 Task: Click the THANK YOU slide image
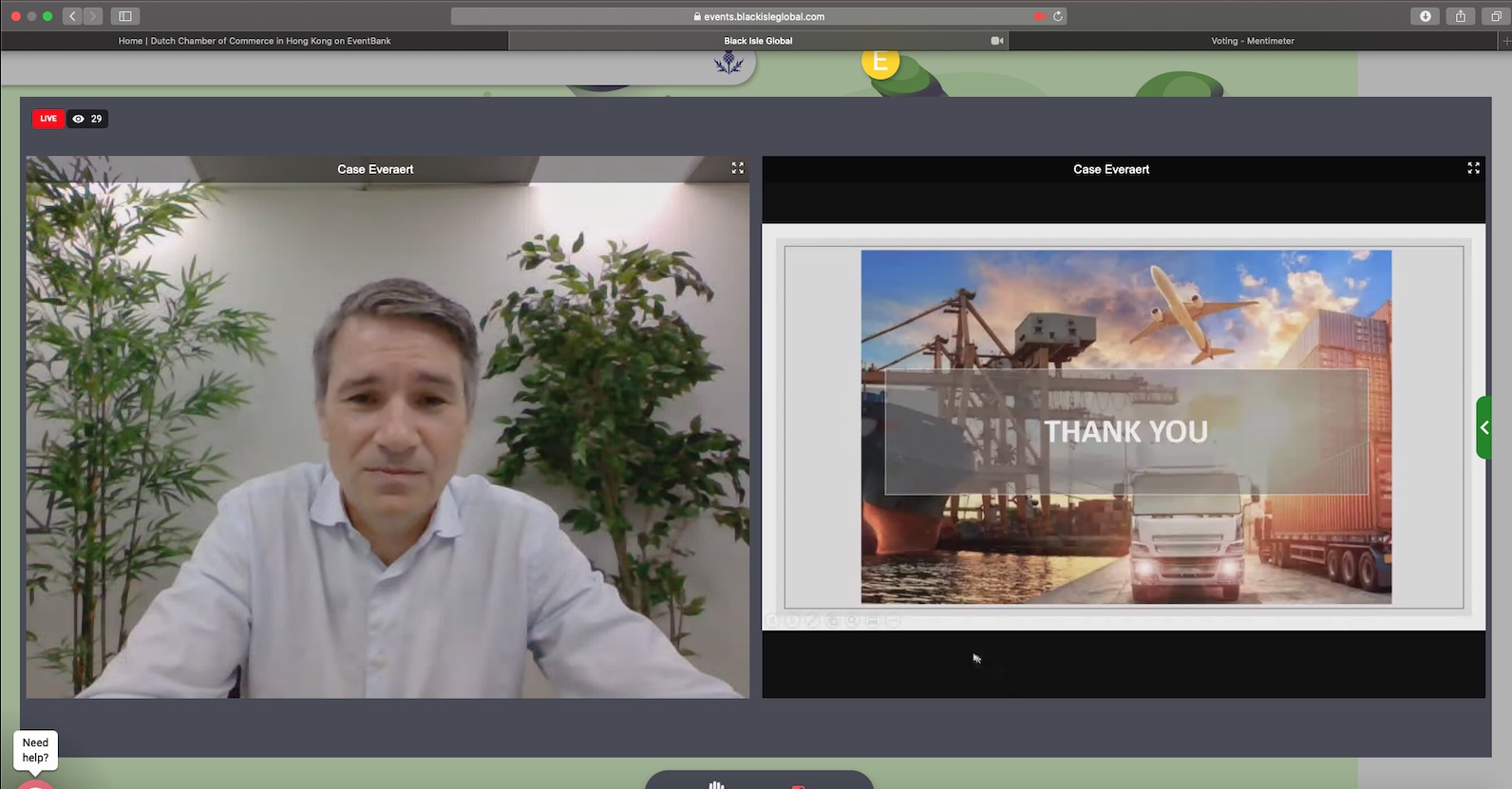click(x=1125, y=427)
